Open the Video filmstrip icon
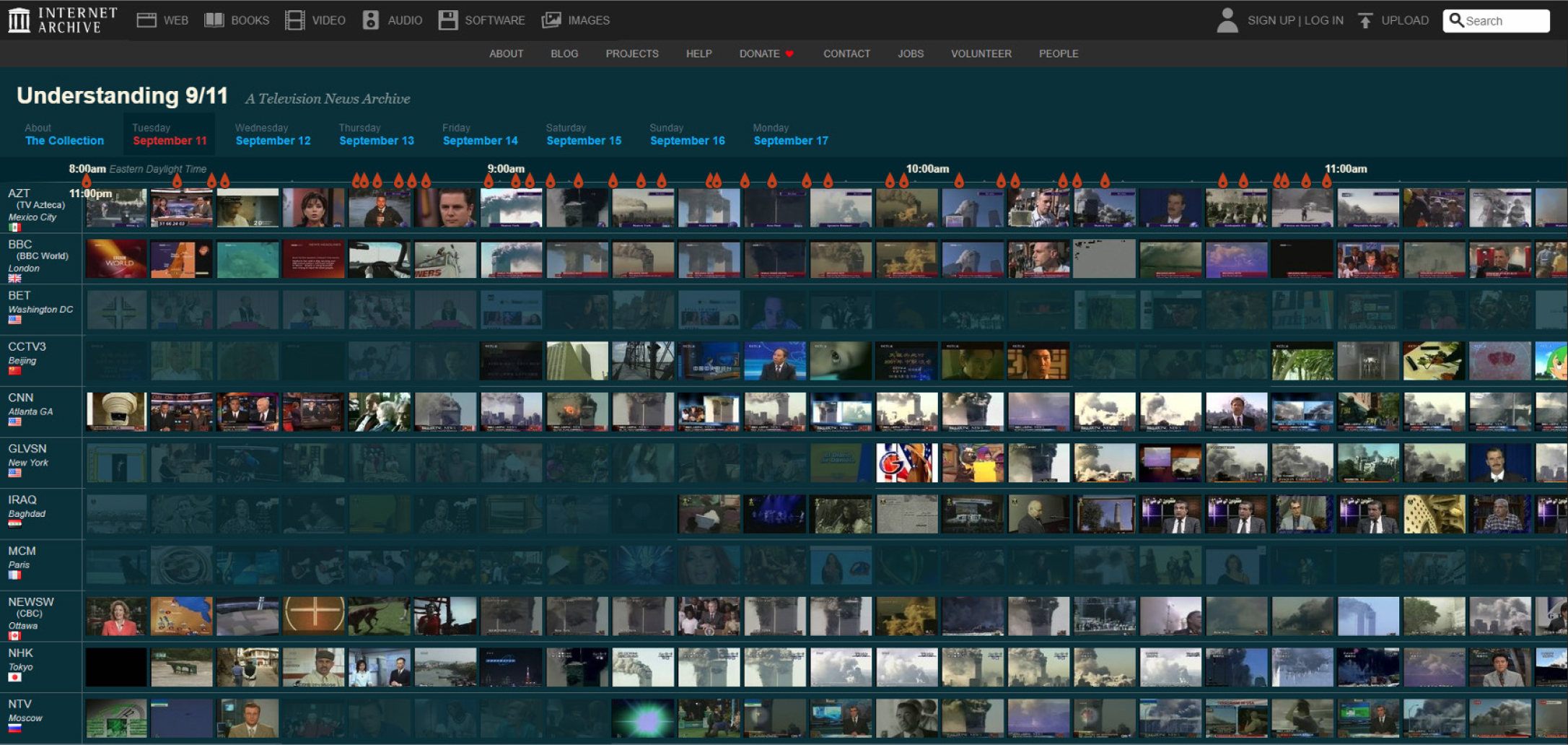The image size is (1568, 745). pyautogui.click(x=294, y=20)
